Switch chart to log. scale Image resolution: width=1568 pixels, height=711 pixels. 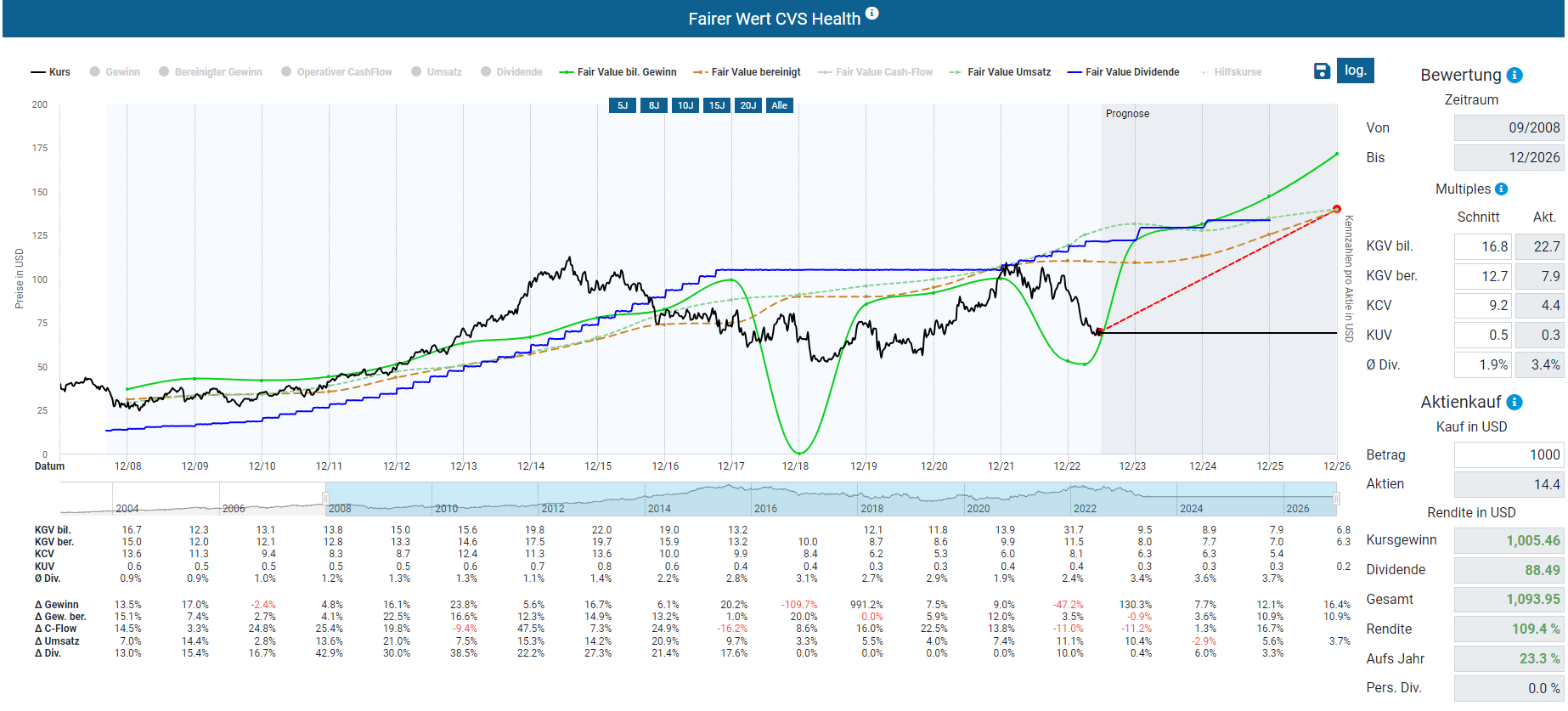[1355, 71]
